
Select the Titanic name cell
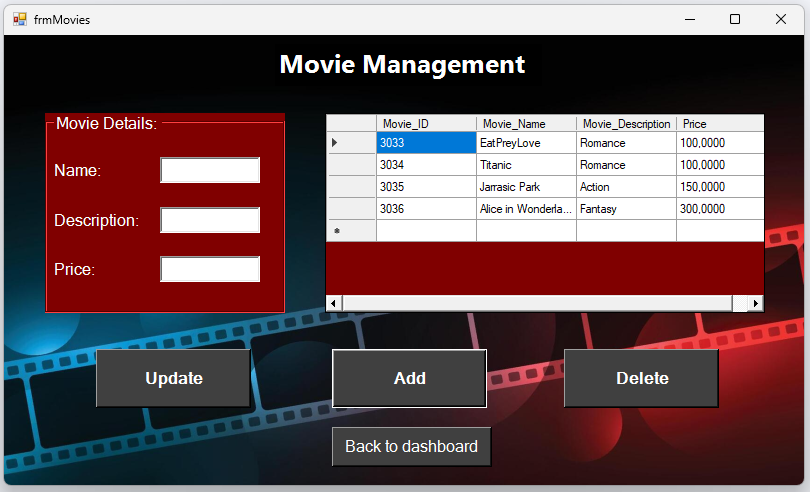click(x=526, y=165)
